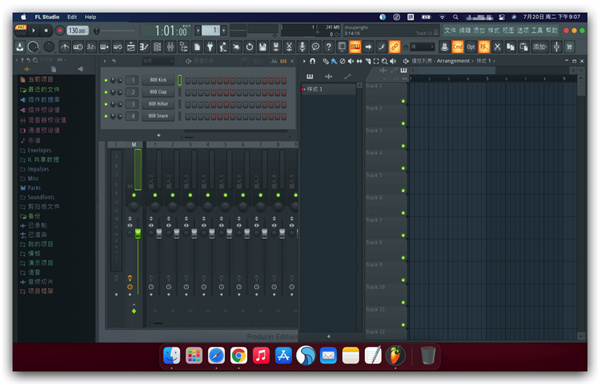
Task: Click the shopping cart icon
Action: [570, 47]
